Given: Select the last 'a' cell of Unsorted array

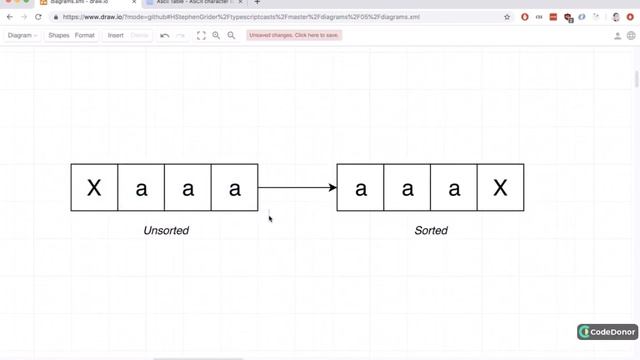Looking at the screenshot, I should (235, 187).
